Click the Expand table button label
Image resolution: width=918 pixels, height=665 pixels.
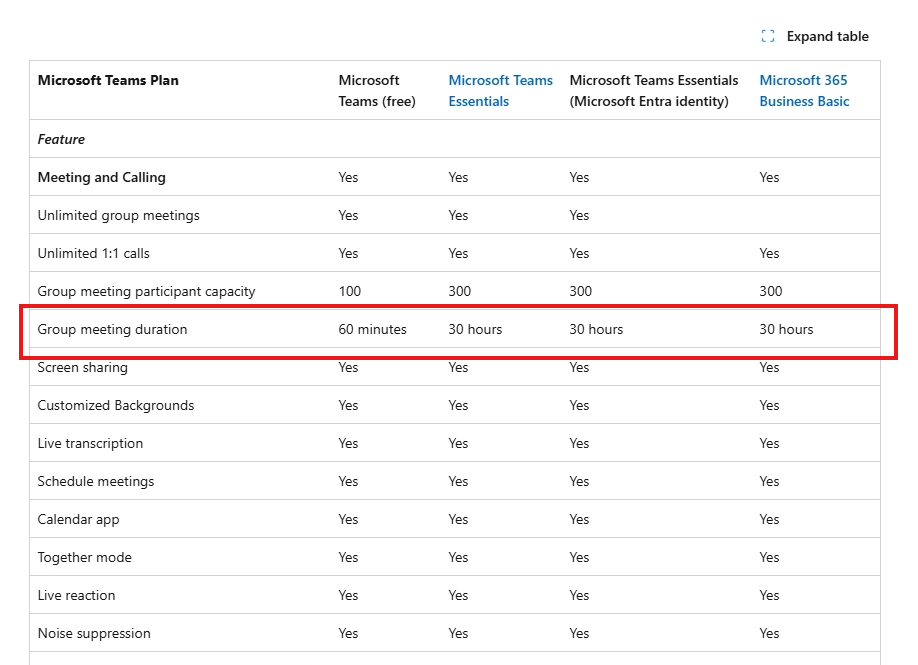[x=826, y=35]
